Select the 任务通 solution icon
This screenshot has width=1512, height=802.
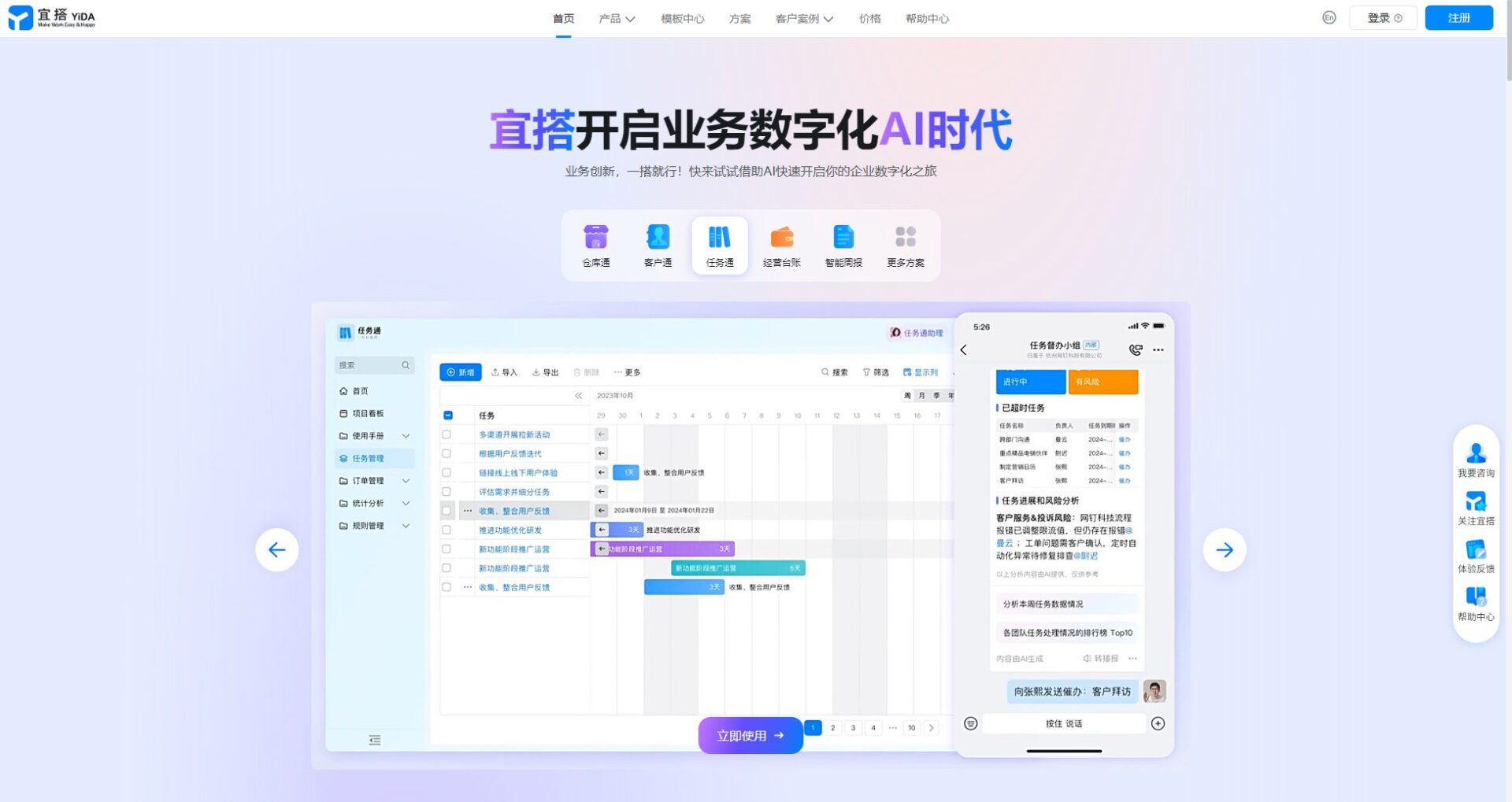click(x=718, y=244)
